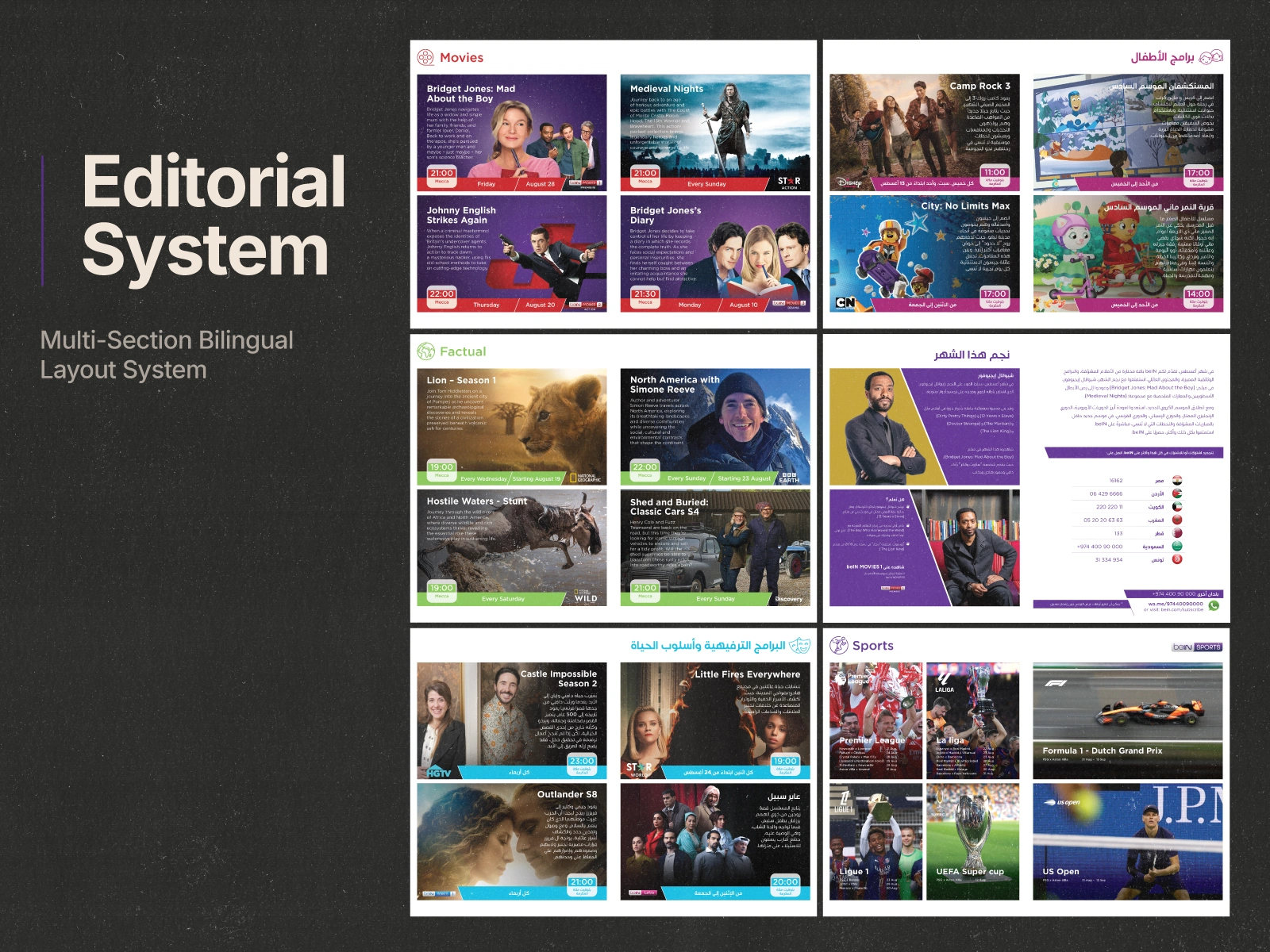
Task: Click the 'Factual' section heading
Action: (x=463, y=351)
